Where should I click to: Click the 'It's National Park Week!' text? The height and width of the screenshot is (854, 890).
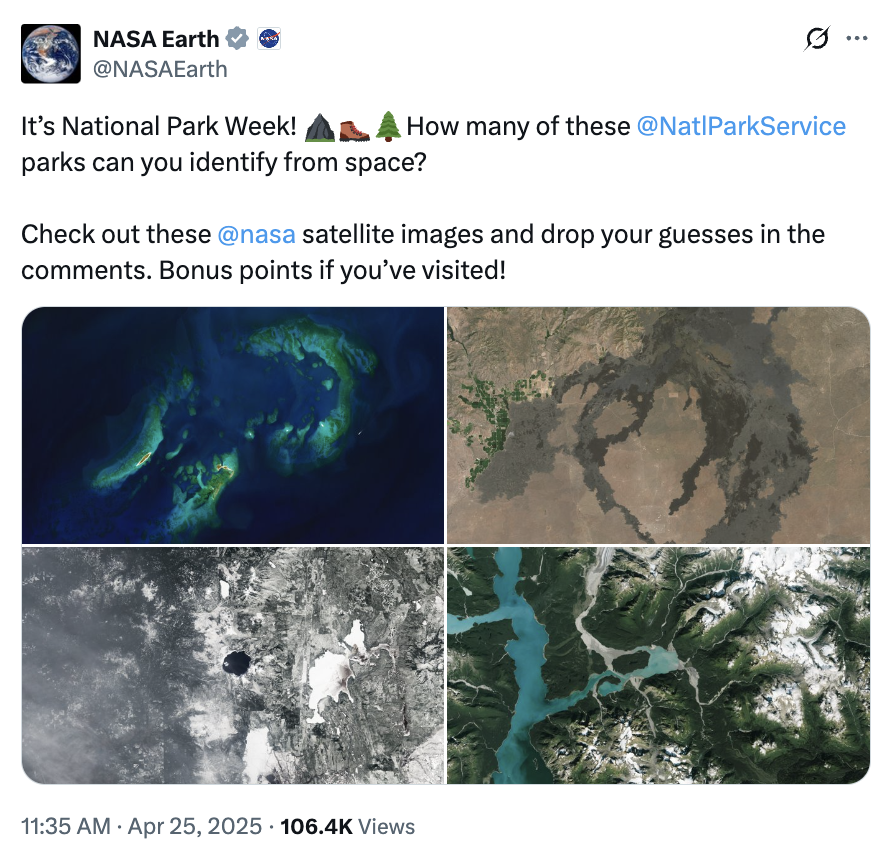159,127
